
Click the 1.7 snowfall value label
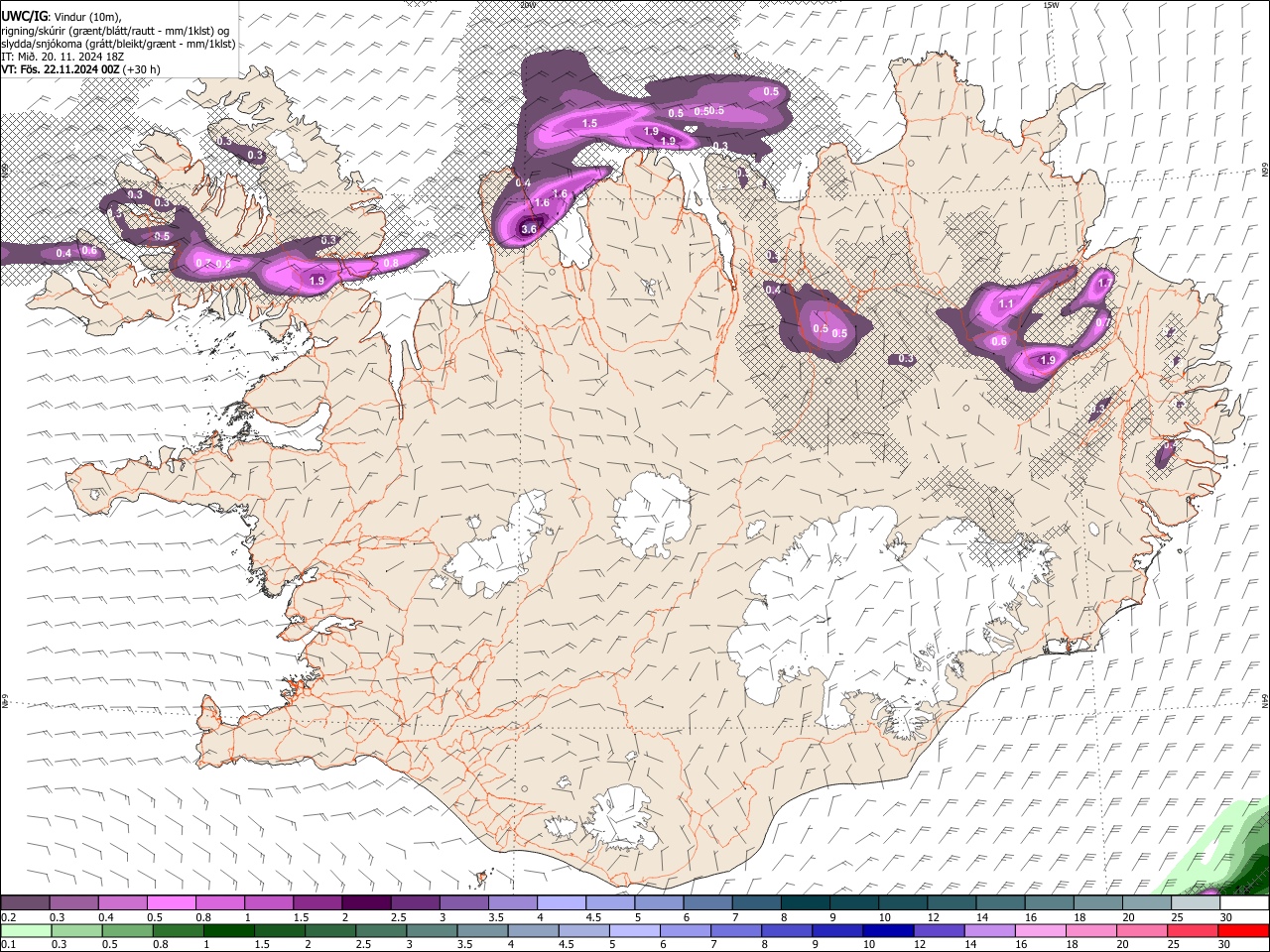[x=1105, y=283]
